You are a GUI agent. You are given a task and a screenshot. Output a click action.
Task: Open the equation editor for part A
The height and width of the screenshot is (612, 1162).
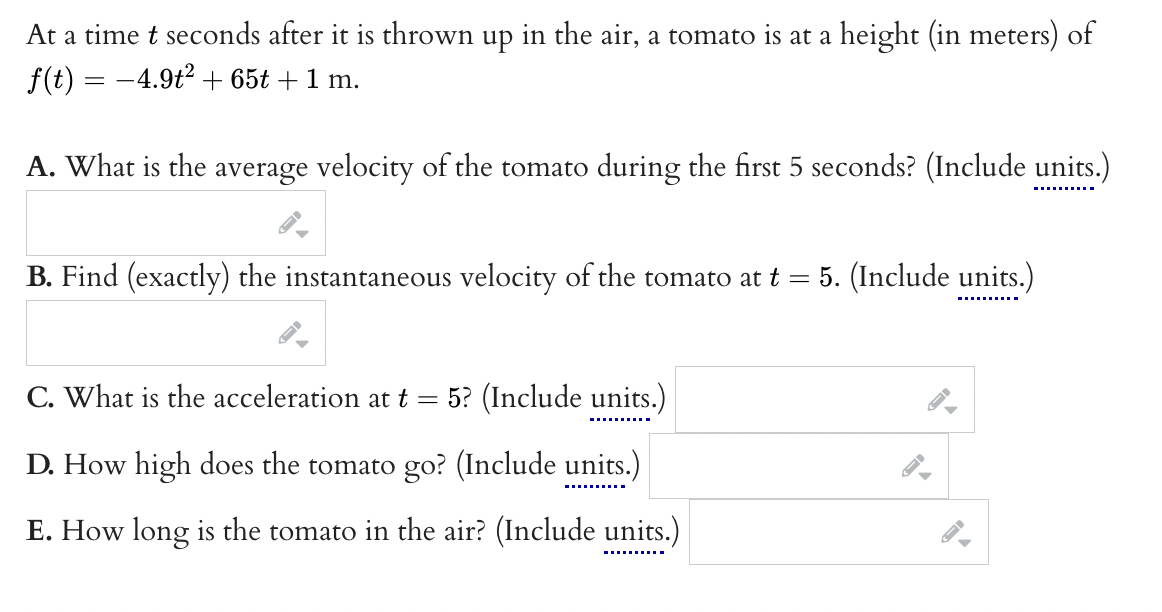click(289, 221)
